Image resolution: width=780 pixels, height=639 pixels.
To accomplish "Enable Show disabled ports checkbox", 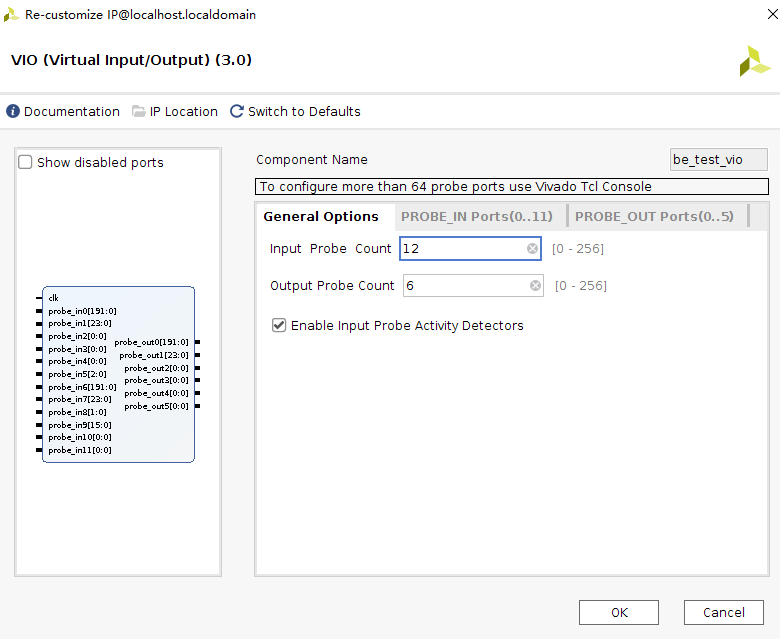I will [26, 163].
